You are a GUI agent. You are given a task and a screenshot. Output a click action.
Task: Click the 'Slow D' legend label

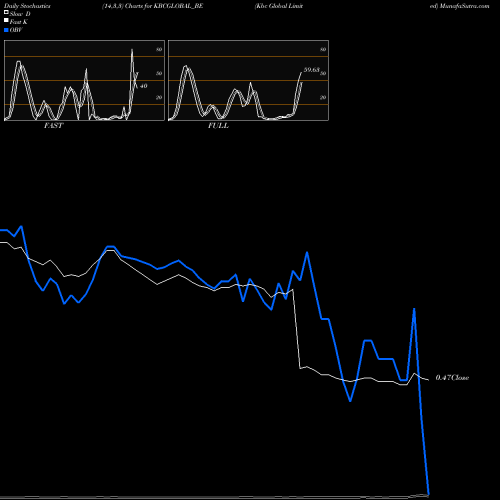pyautogui.click(x=20, y=14)
